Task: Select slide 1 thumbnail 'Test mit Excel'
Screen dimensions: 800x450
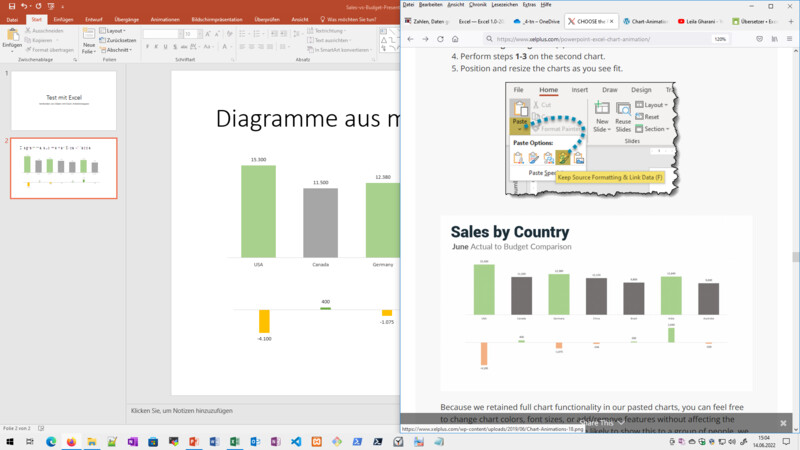Action: 64,101
